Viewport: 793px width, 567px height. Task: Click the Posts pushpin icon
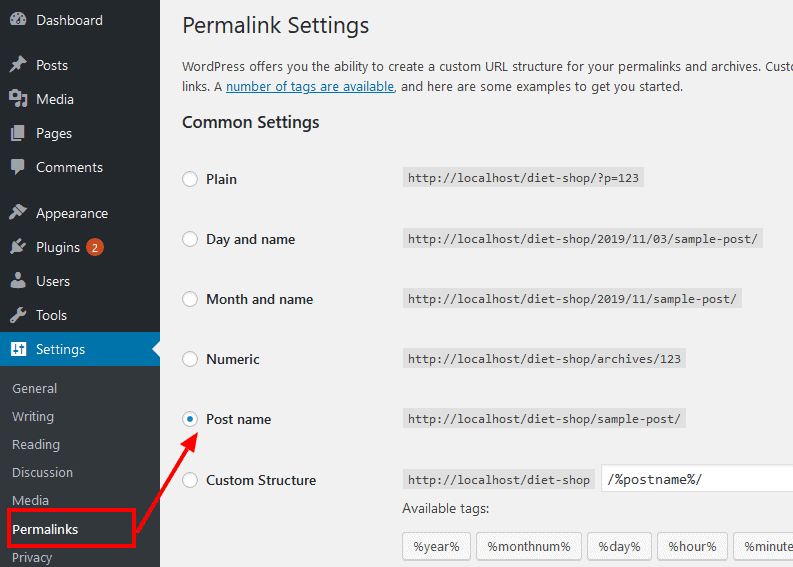click(18, 64)
